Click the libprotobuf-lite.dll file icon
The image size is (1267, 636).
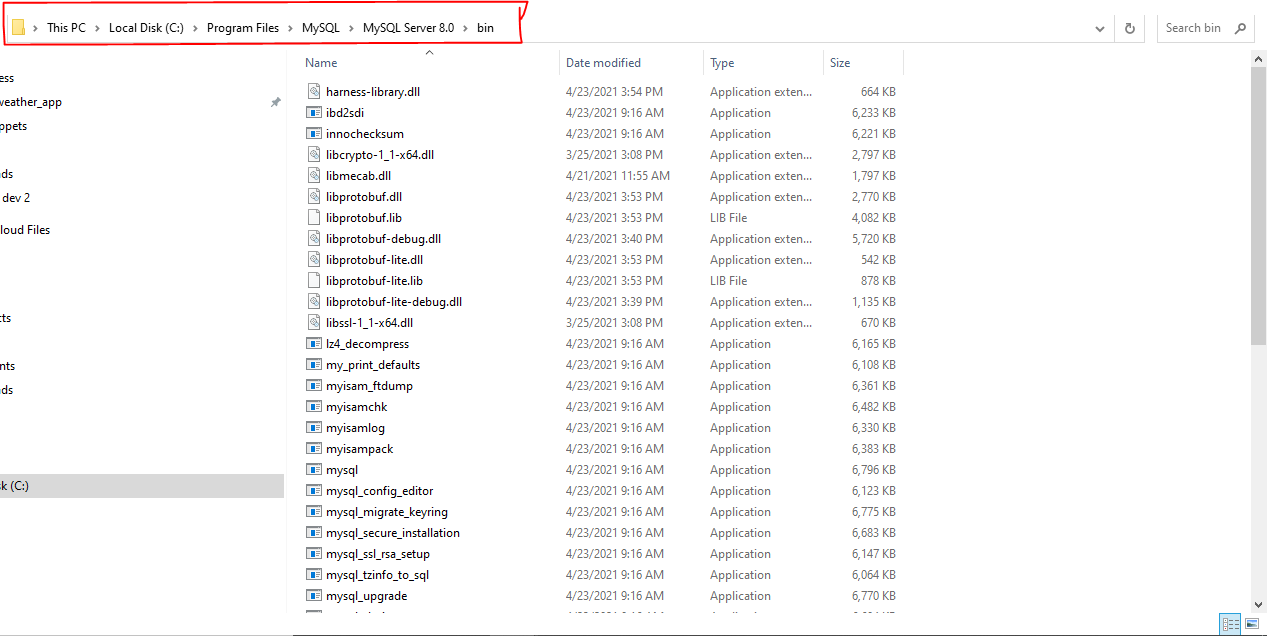[313, 260]
